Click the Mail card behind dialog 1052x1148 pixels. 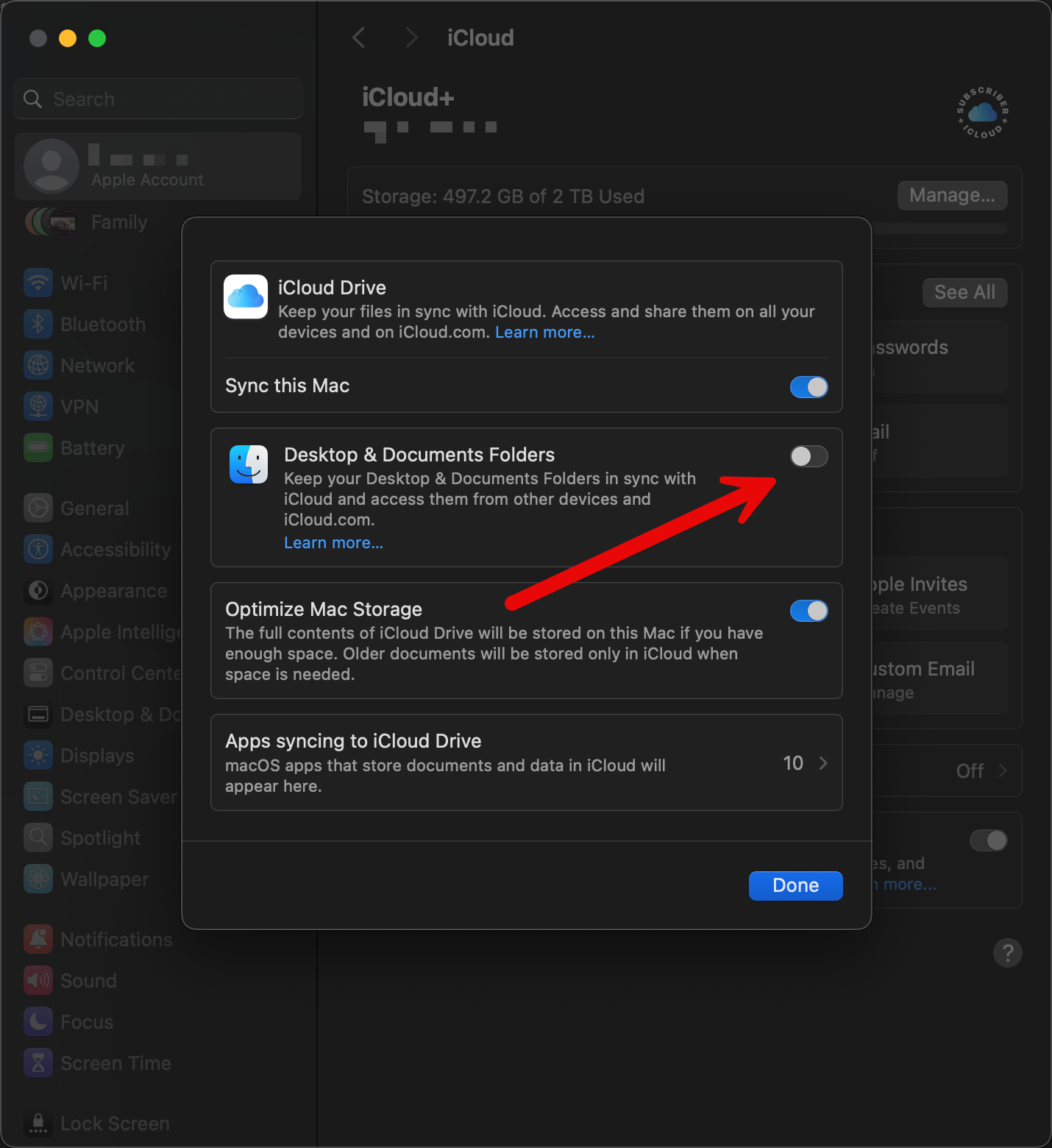pyautogui.click(x=939, y=442)
